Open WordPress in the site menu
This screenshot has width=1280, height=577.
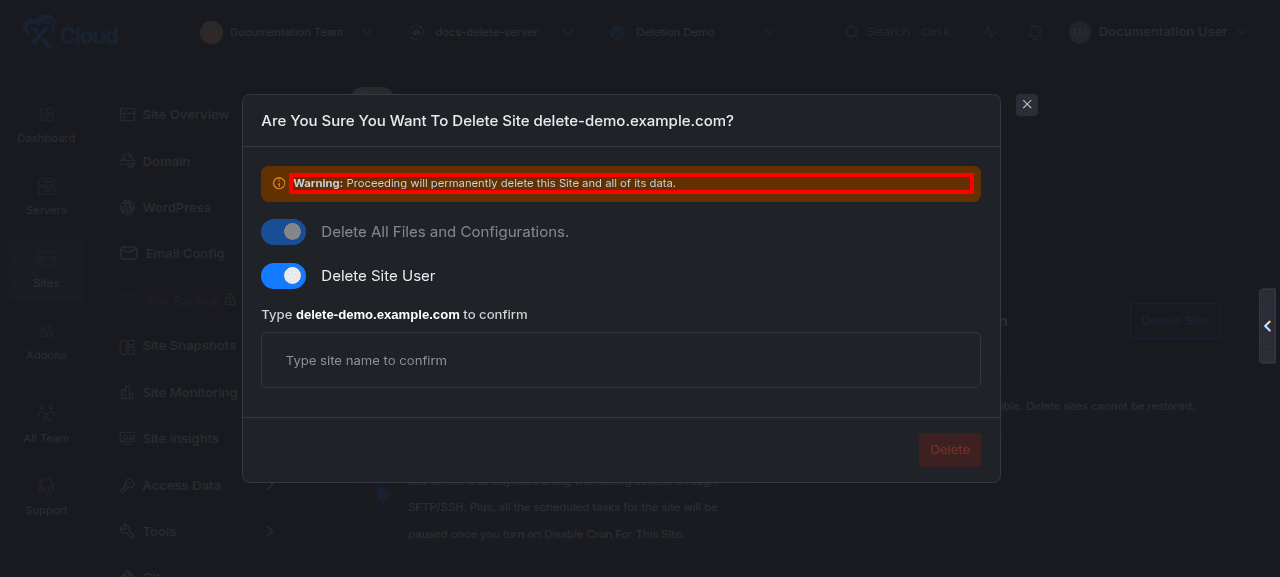pyautogui.click(x=176, y=208)
